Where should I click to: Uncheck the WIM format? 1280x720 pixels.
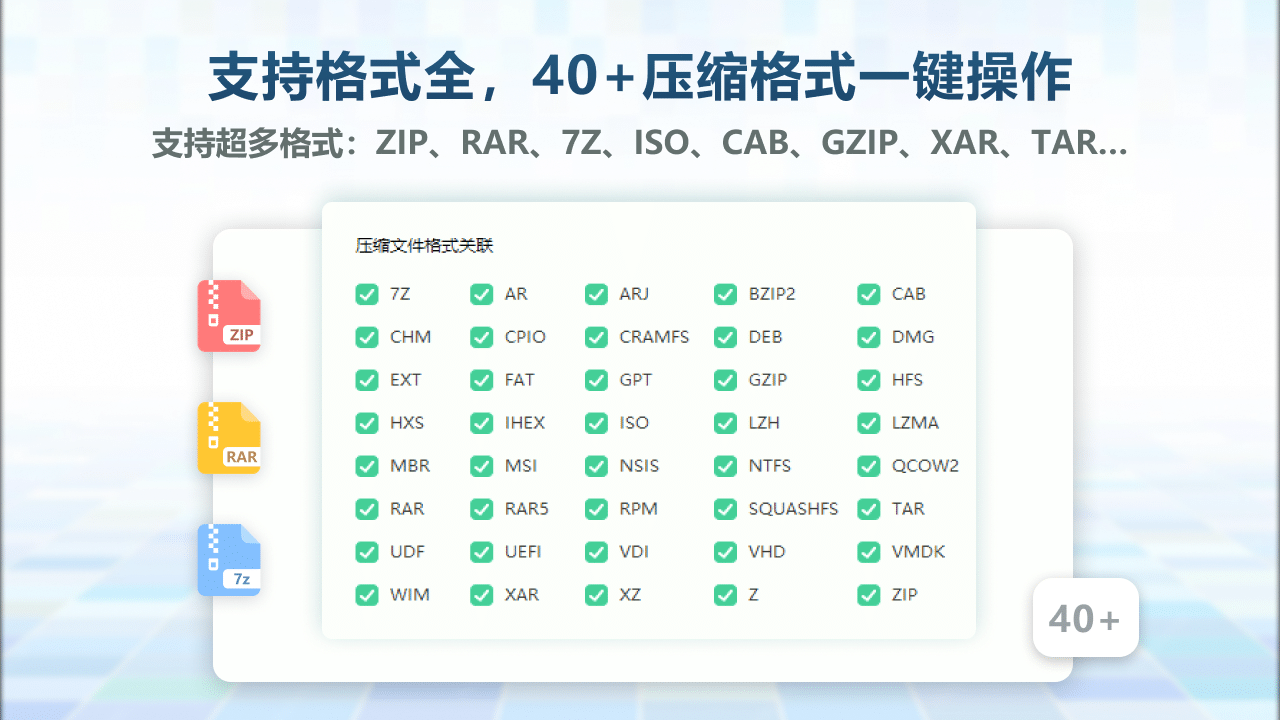pyautogui.click(x=367, y=595)
